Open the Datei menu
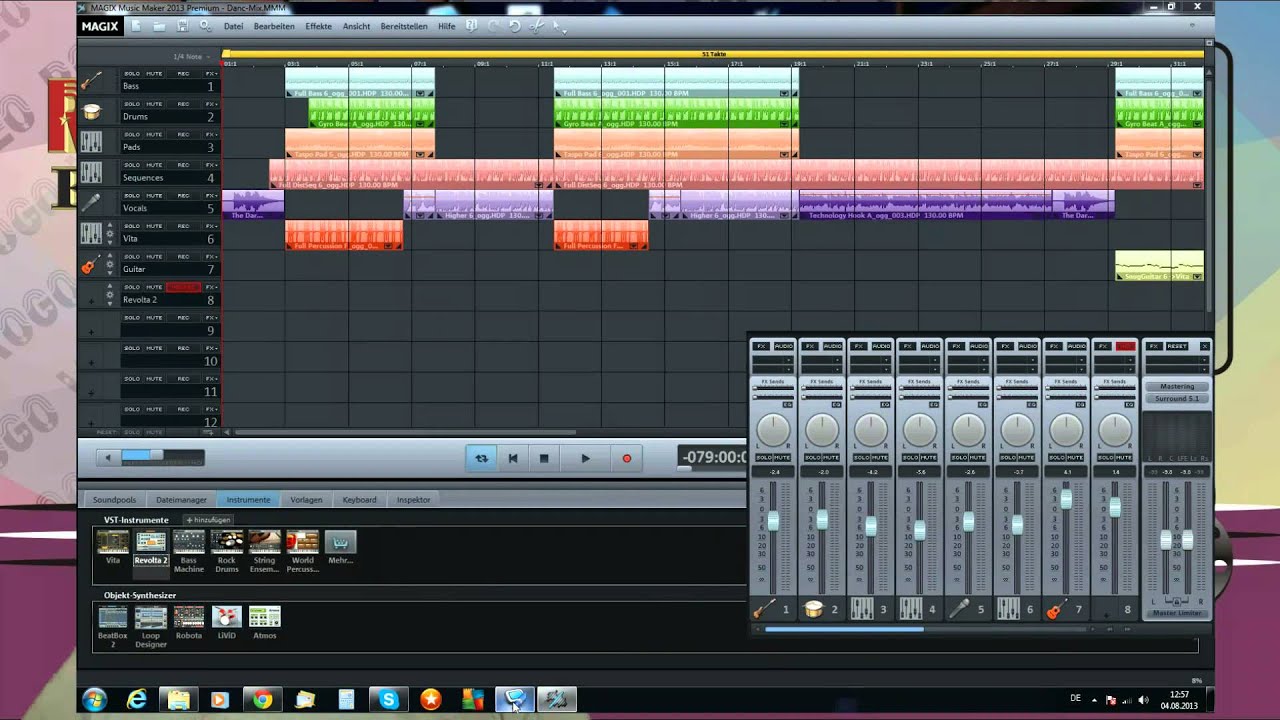1280x720 pixels. click(234, 26)
